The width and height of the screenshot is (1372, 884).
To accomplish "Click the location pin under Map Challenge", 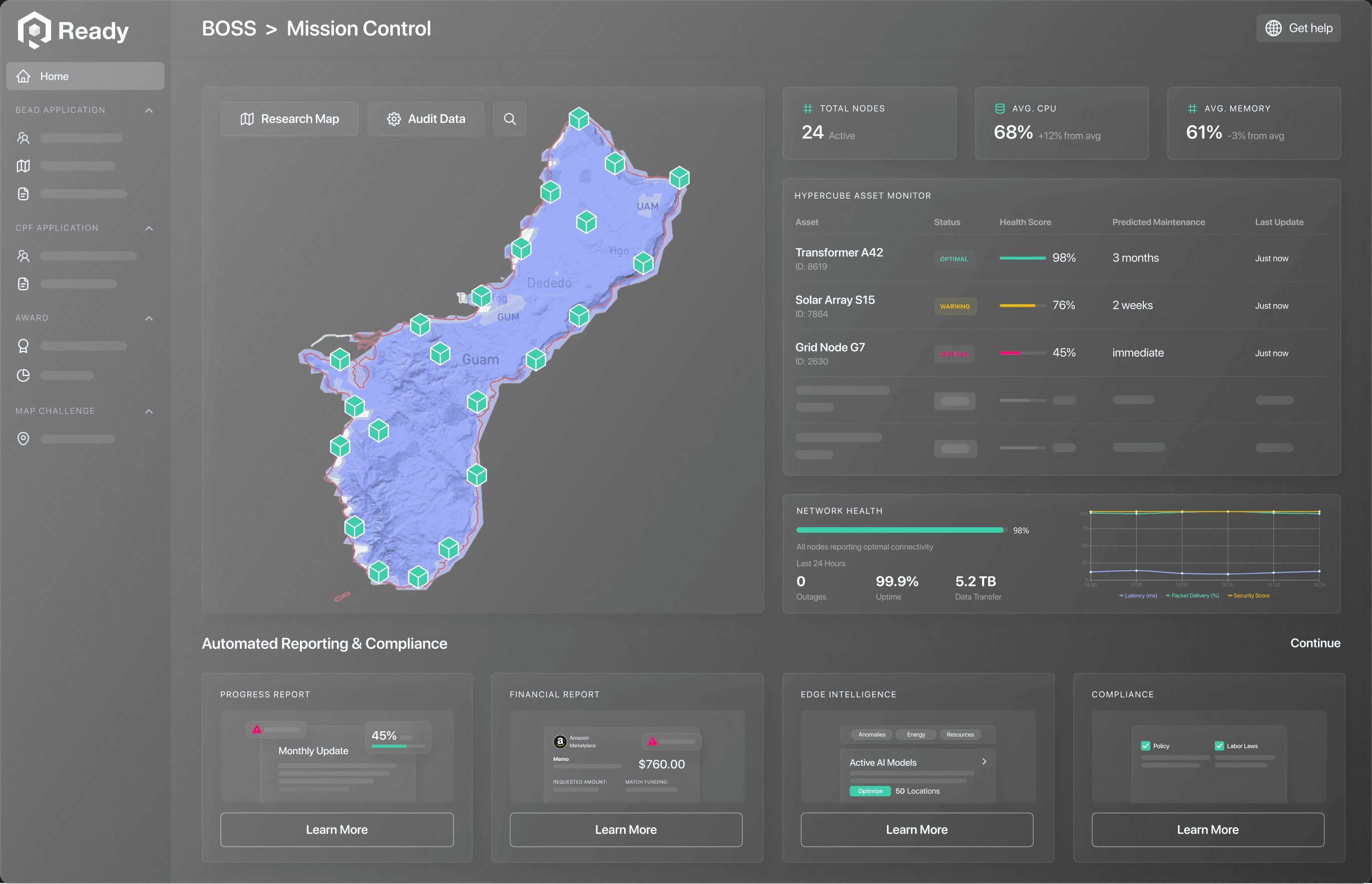I will [x=23, y=439].
